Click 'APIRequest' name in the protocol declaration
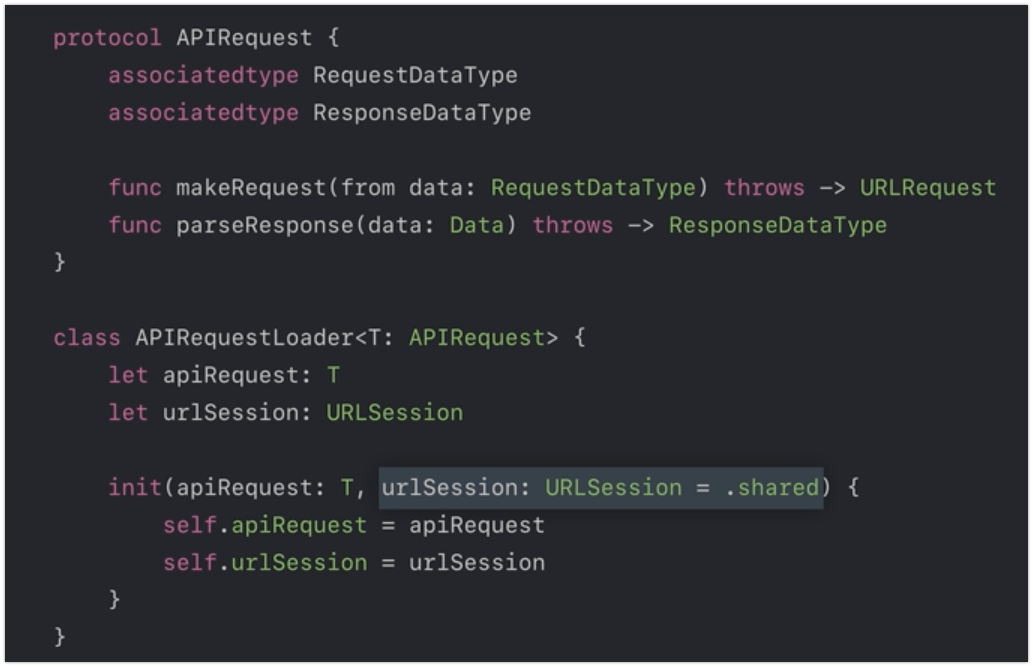 244,38
